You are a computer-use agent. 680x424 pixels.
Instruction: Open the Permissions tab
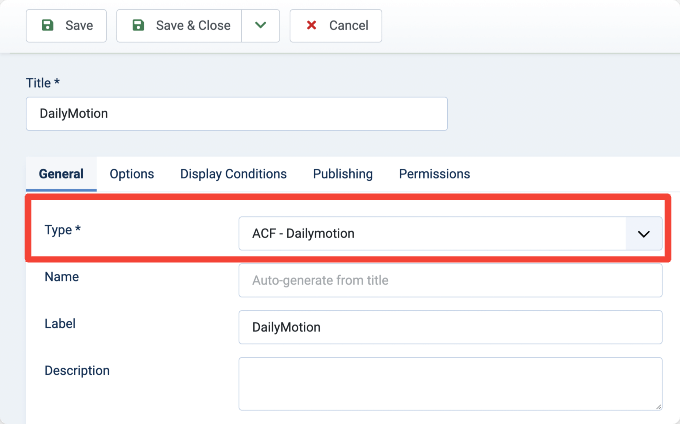click(435, 174)
